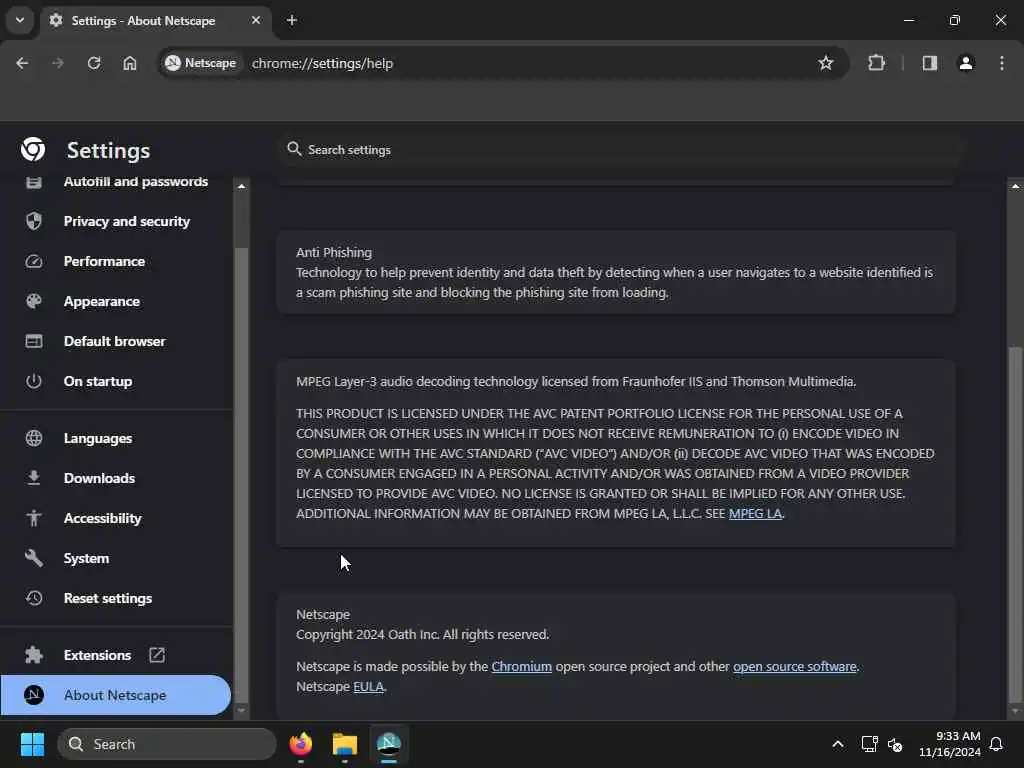Click the sidebar scrollbar up arrow

pos(242,186)
